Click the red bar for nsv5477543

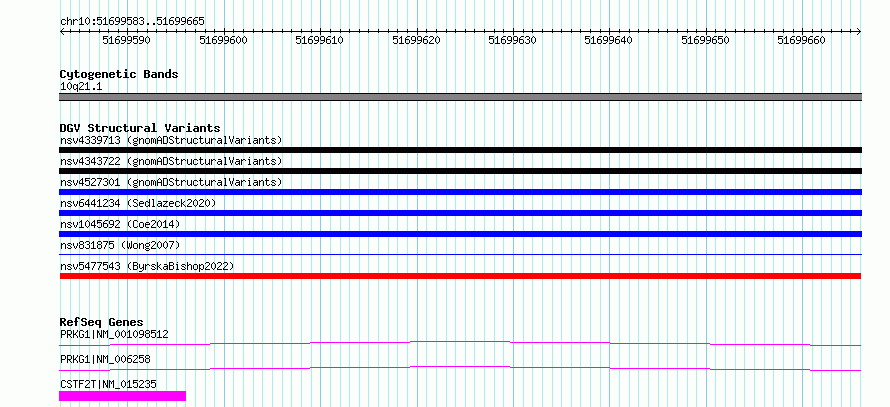click(x=460, y=276)
